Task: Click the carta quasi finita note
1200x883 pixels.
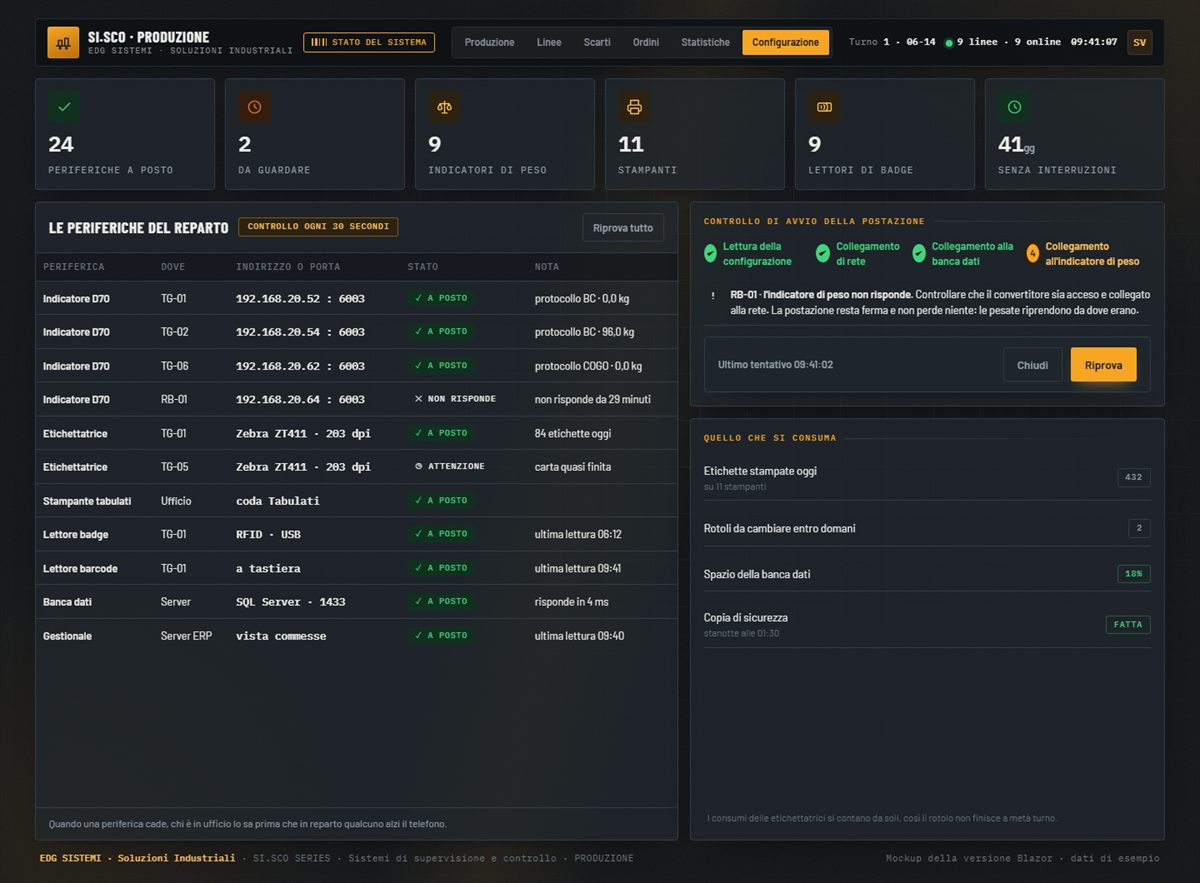Action: coord(573,467)
